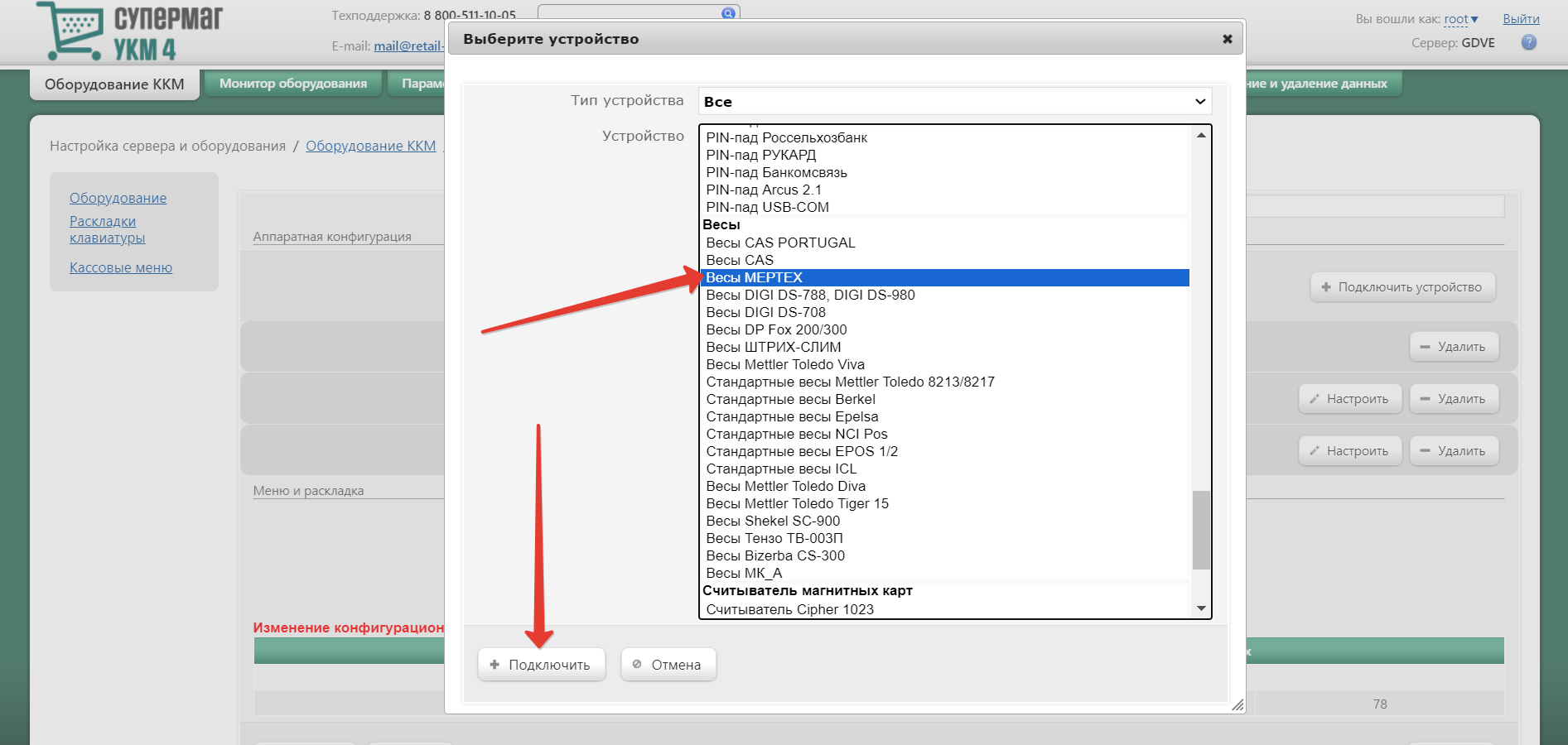Select Весы DP Fox 200/300

(944, 329)
